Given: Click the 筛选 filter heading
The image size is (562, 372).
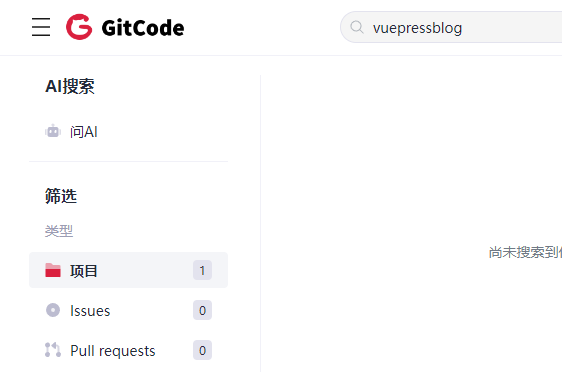Looking at the screenshot, I should (x=61, y=196).
